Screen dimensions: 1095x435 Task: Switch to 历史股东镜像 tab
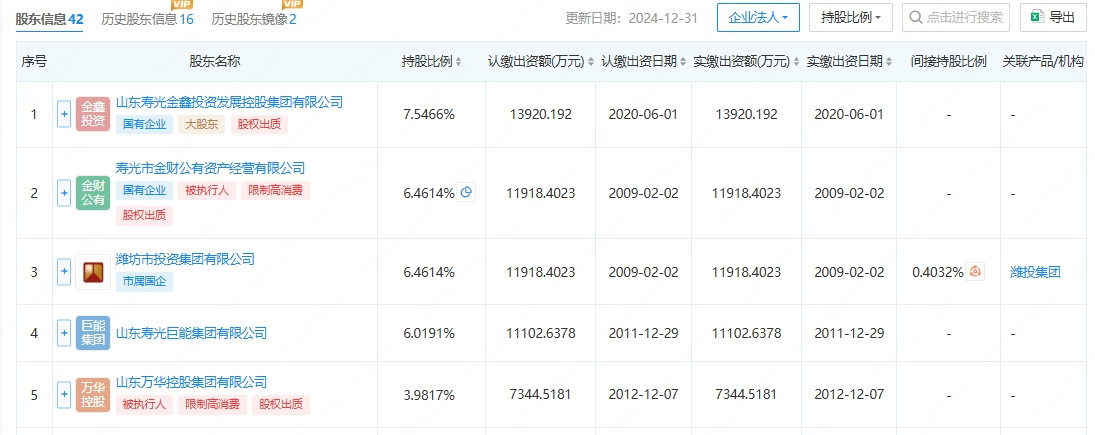pyautogui.click(x=254, y=18)
